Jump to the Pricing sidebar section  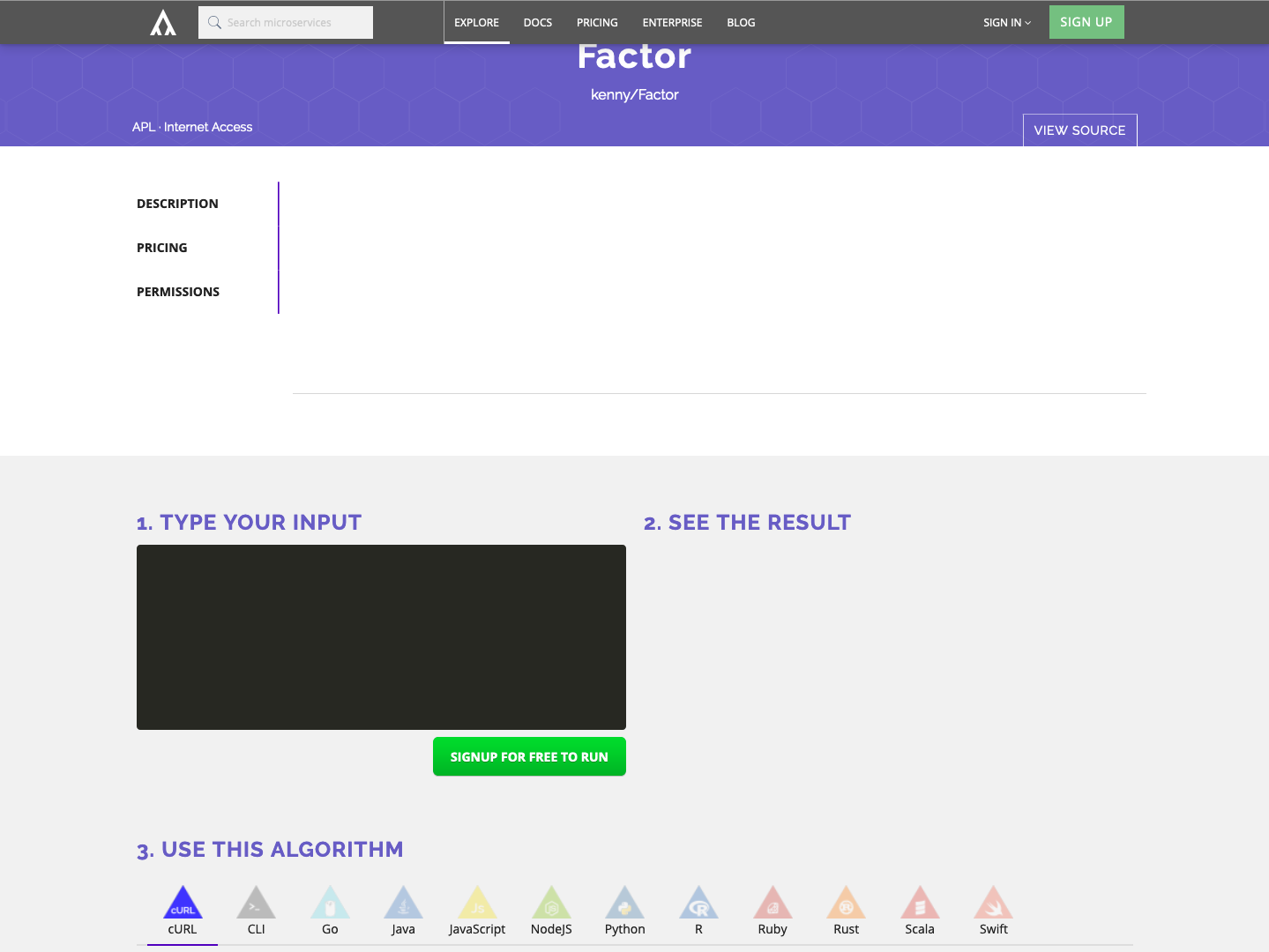click(162, 248)
